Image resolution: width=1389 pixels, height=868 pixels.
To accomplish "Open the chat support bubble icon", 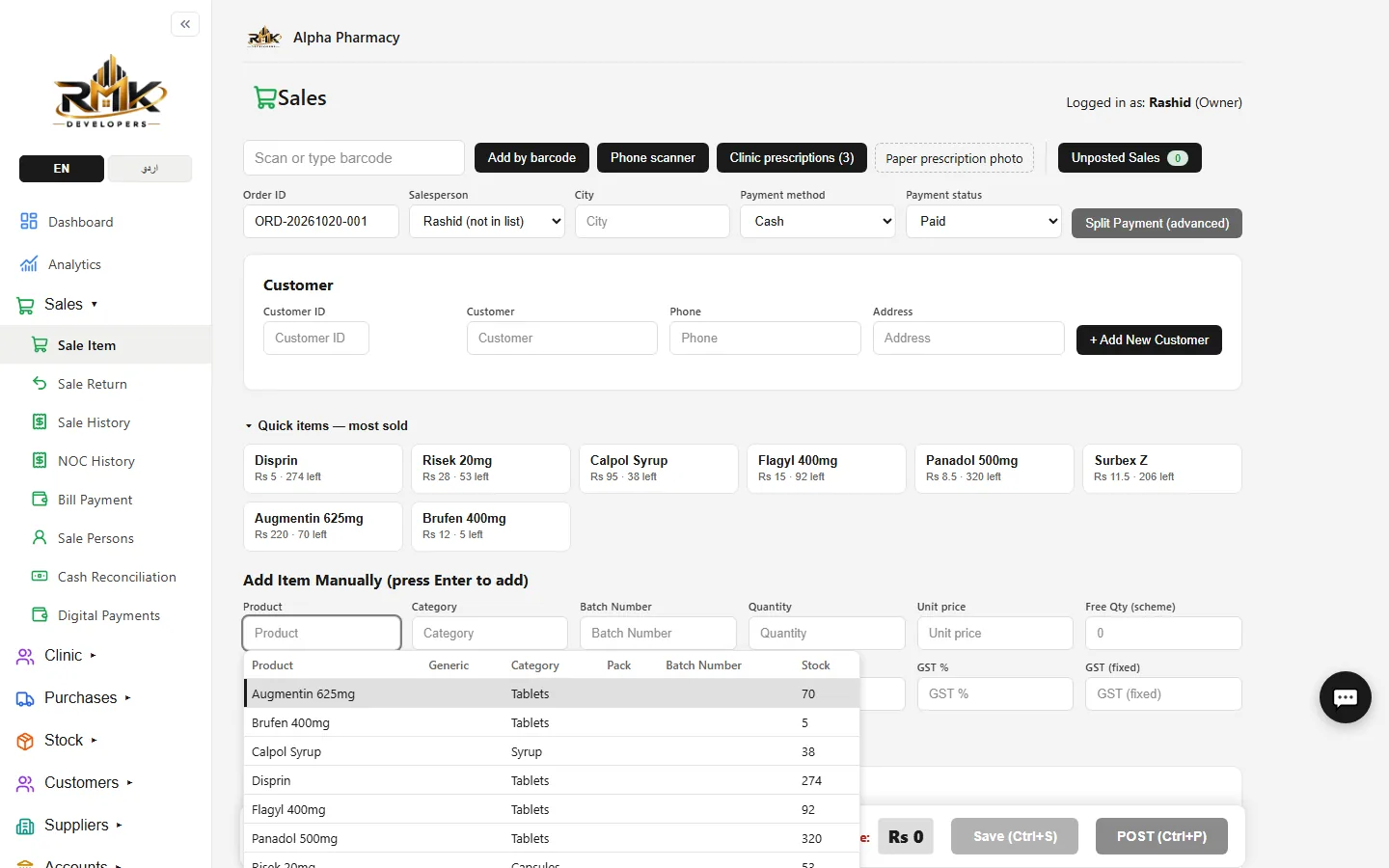I will tap(1346, 697).
